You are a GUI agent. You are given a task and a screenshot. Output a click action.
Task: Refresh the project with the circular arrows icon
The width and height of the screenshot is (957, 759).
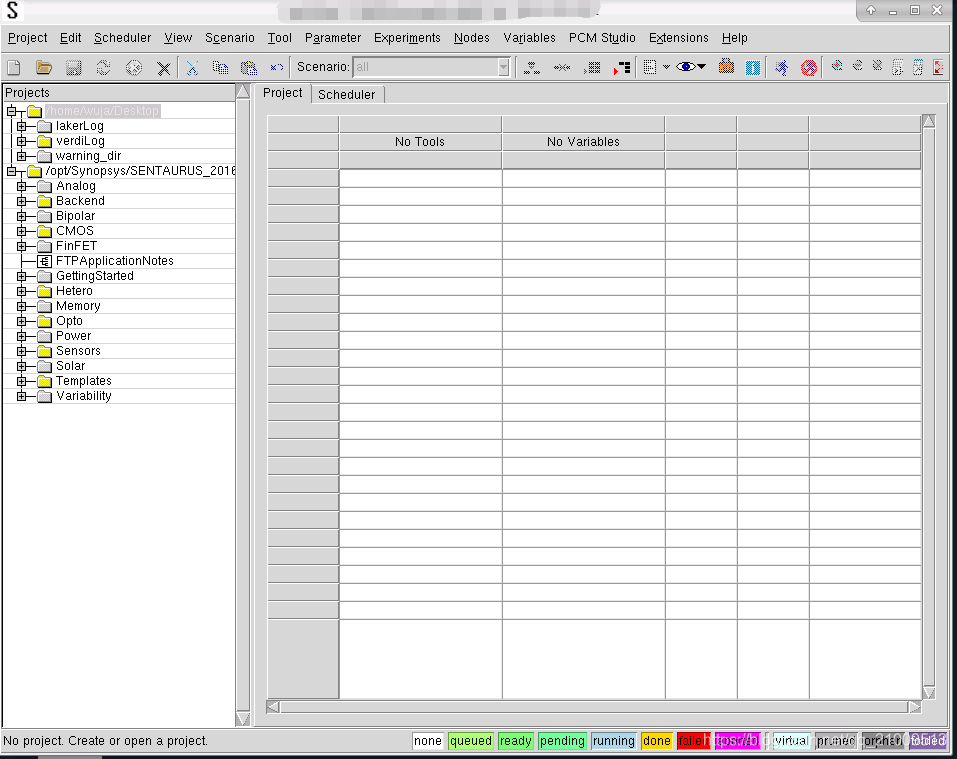(104, 67)
